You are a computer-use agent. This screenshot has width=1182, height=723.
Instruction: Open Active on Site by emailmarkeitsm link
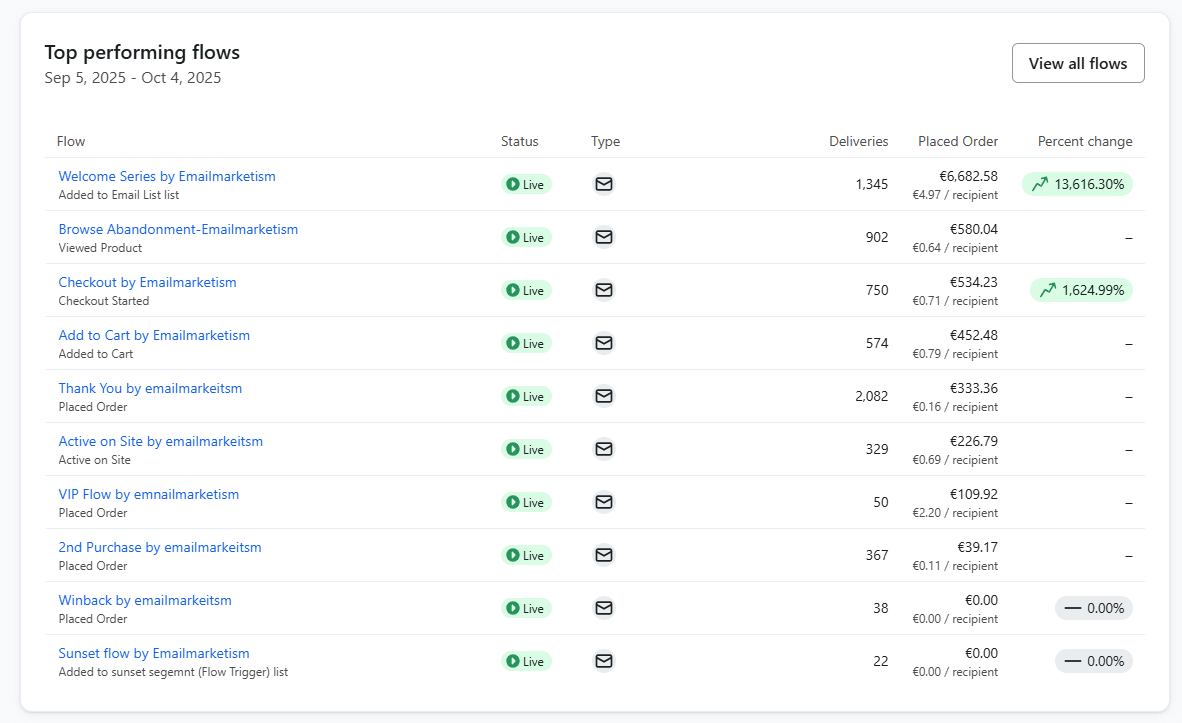(x=160, y=441)
